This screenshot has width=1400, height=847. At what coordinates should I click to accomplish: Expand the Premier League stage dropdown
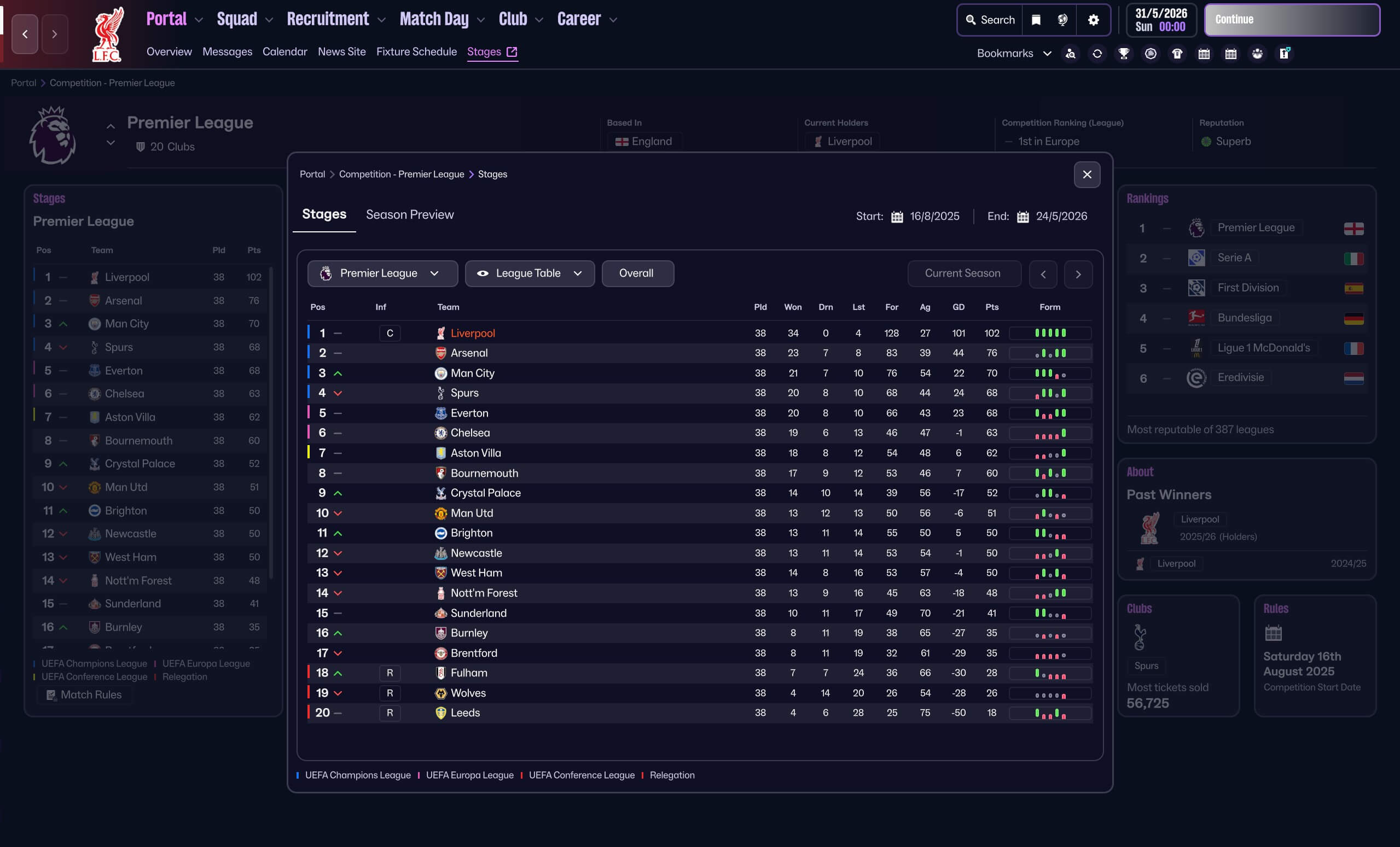click(382, 273)
